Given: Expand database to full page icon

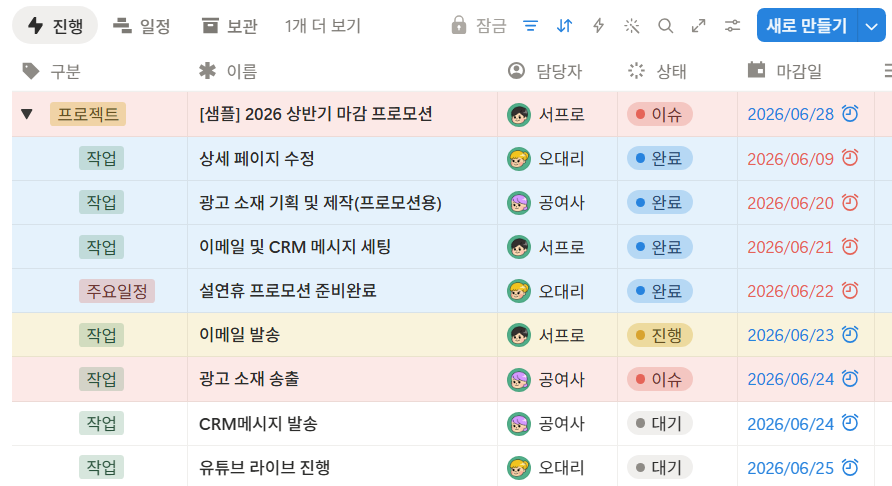Looking at the screenshot, I should (x=699, y=26).
